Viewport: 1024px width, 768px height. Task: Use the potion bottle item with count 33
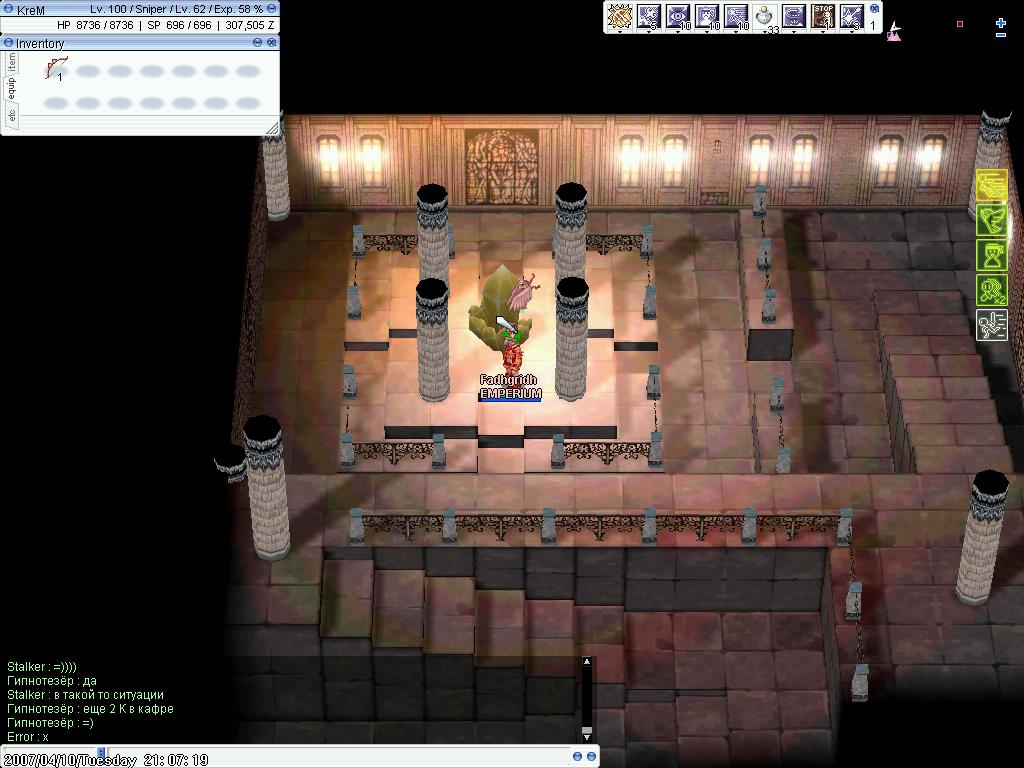point(765,16)
